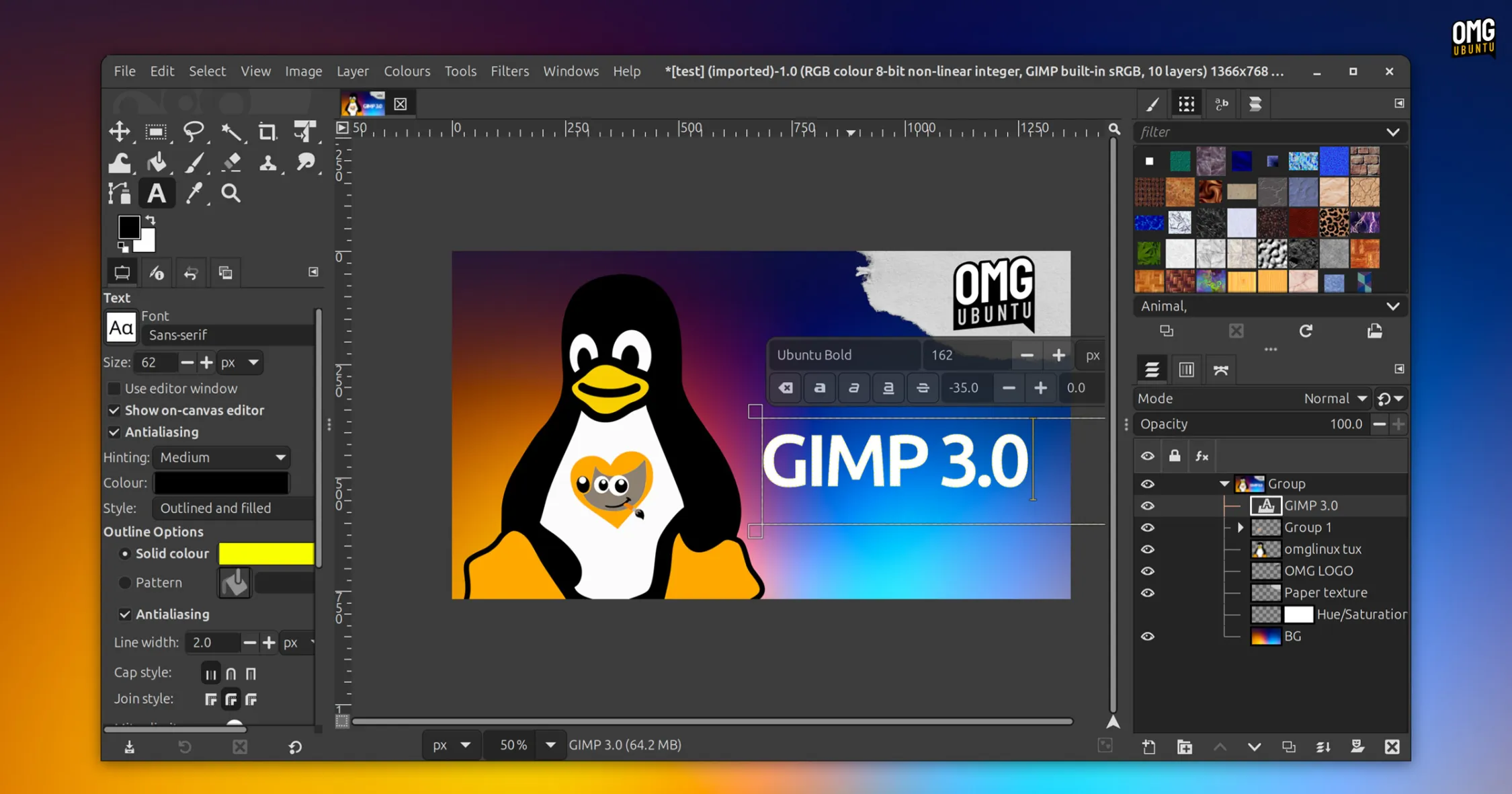Select the Zoom magnifier tool

click(231, 194)
